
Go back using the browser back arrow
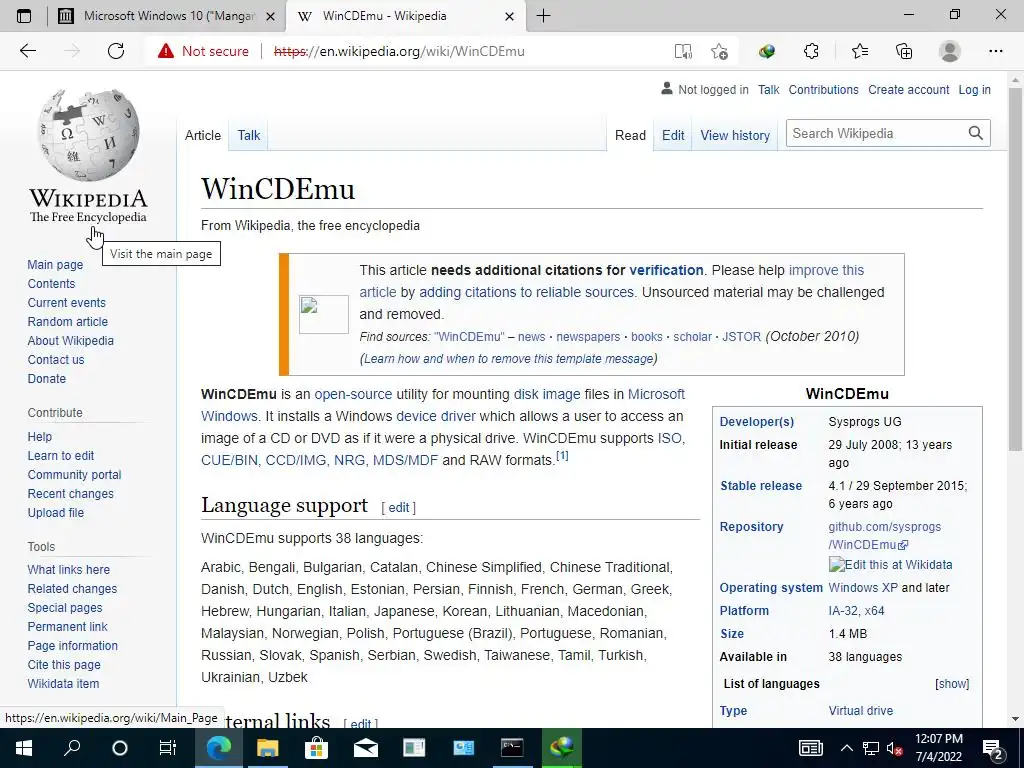click(27, 51)
